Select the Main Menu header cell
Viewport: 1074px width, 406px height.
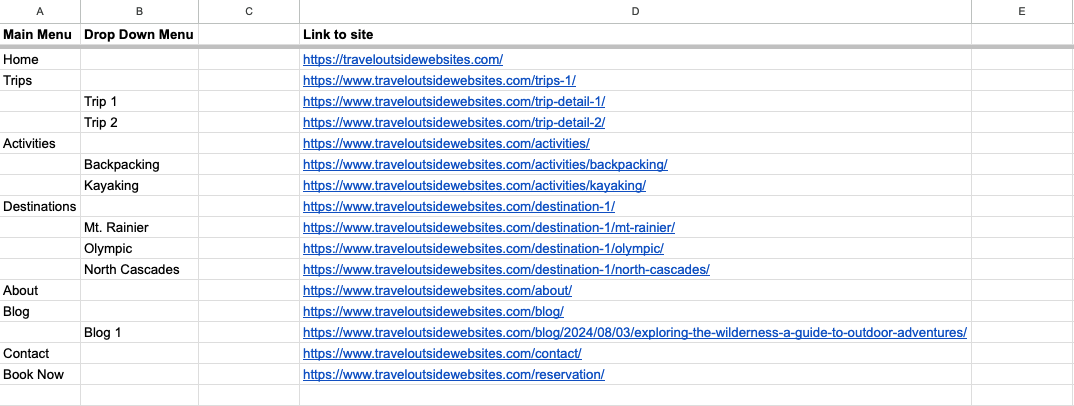40,34
